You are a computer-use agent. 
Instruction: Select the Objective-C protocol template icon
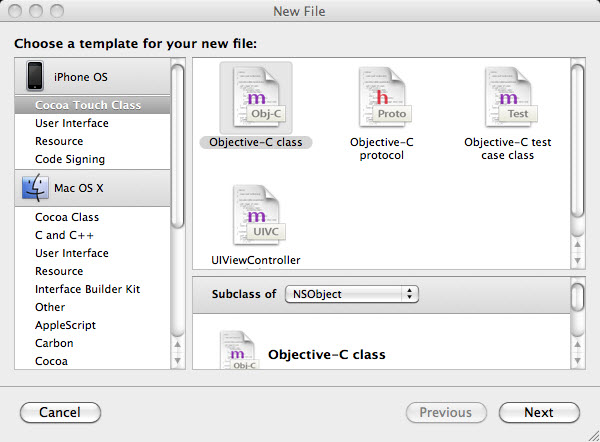[385, 97]
